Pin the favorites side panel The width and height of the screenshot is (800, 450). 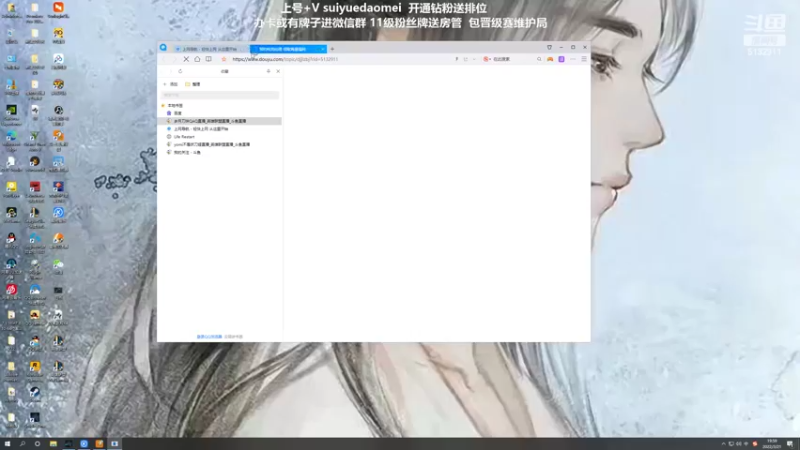268,71
